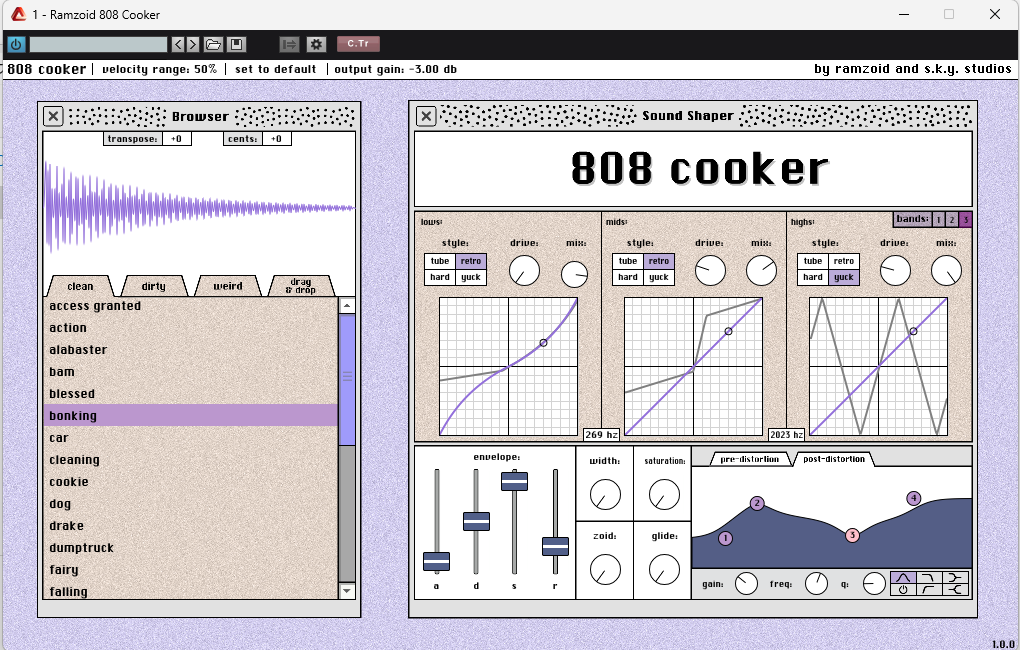Set highs style to yuck
Viewport: 1020px width, 650px height.
coord(844,277)
